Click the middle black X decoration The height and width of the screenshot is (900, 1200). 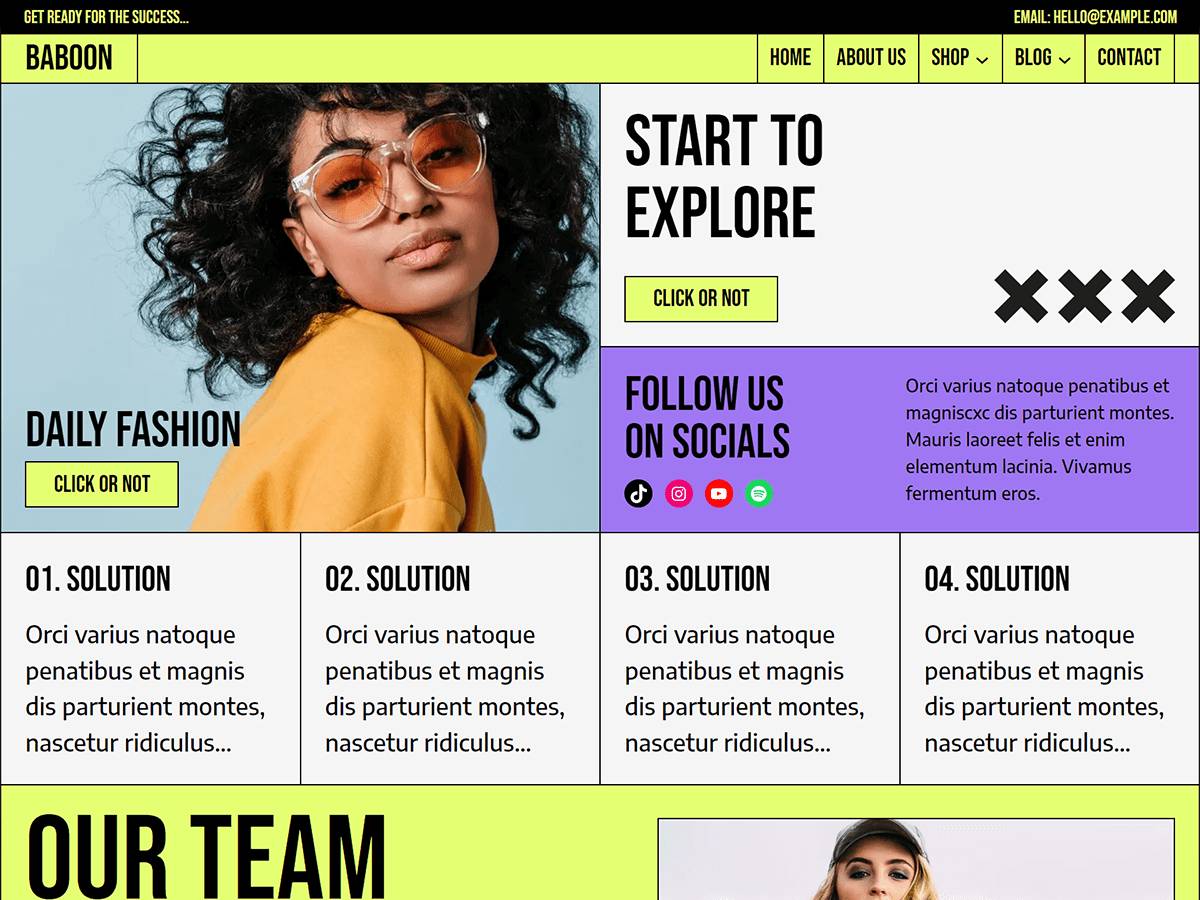click(1084, 296)
